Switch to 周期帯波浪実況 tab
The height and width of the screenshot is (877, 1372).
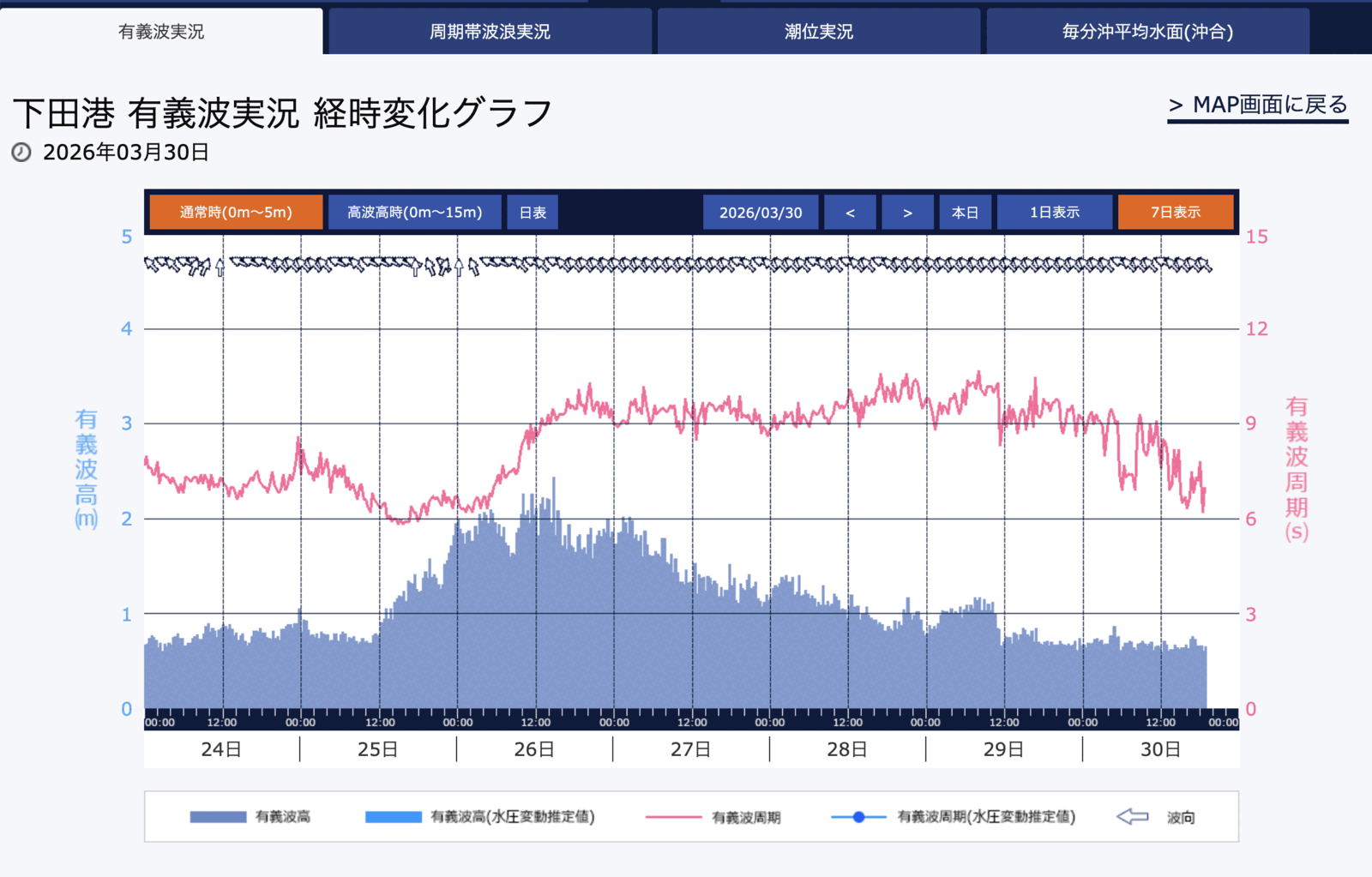point(490,32)
